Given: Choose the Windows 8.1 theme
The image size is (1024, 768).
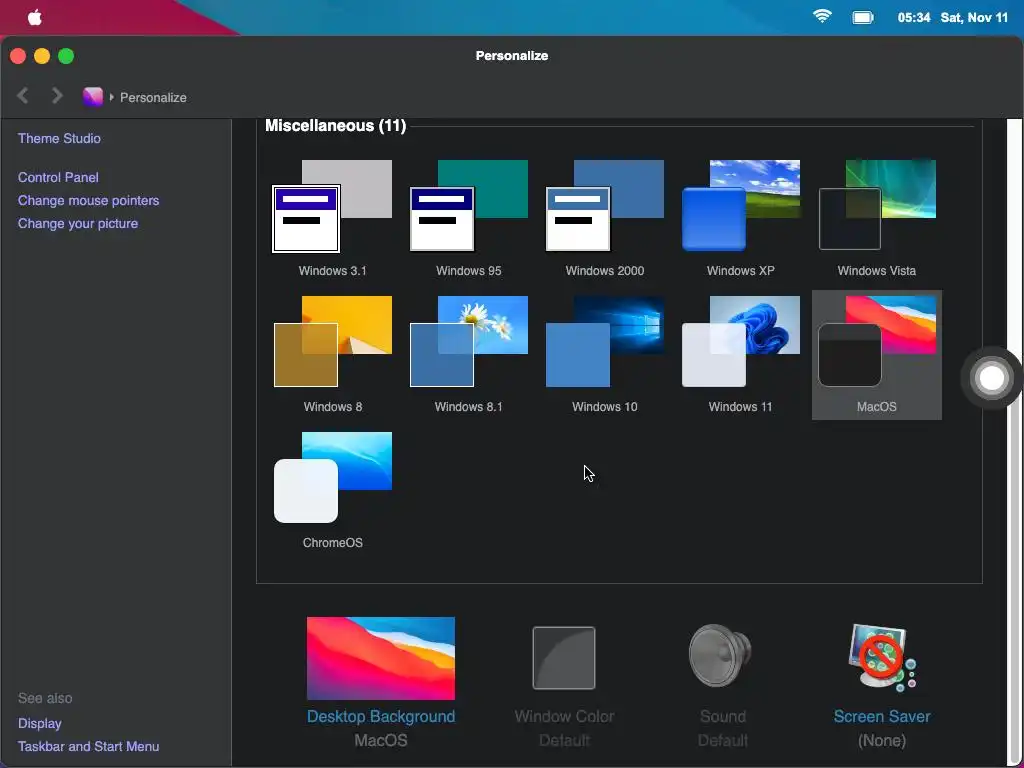Looking at the screenshot, I should tap(468, 355).
